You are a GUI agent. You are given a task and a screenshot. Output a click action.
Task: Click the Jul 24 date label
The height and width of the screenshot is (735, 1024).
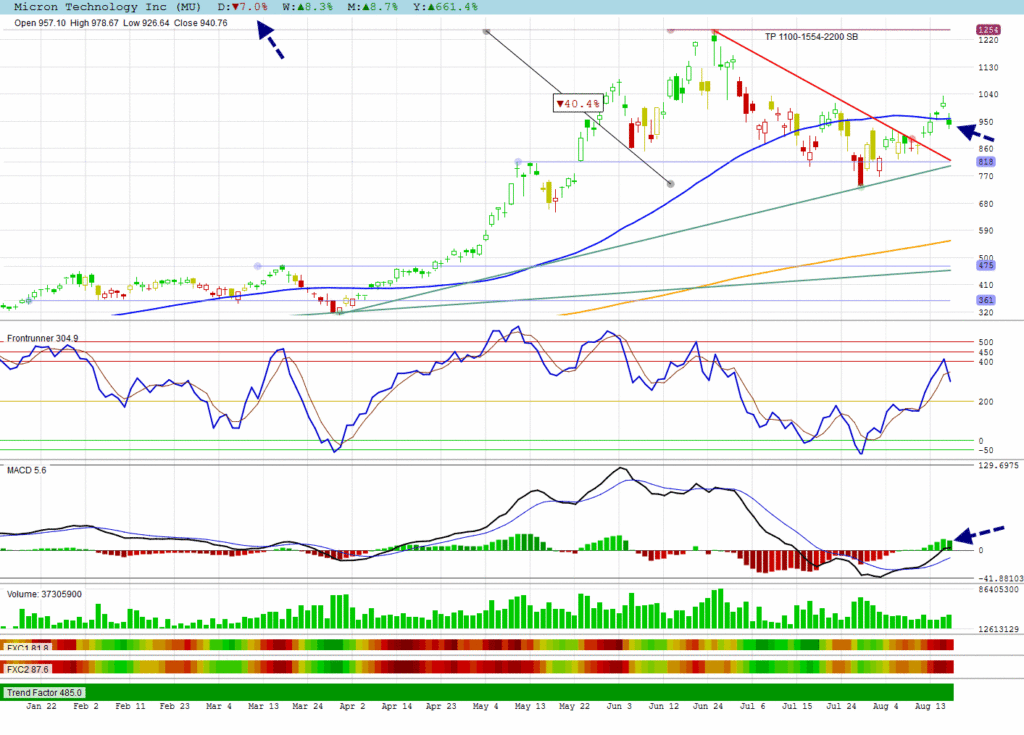[x=841, y=706]
